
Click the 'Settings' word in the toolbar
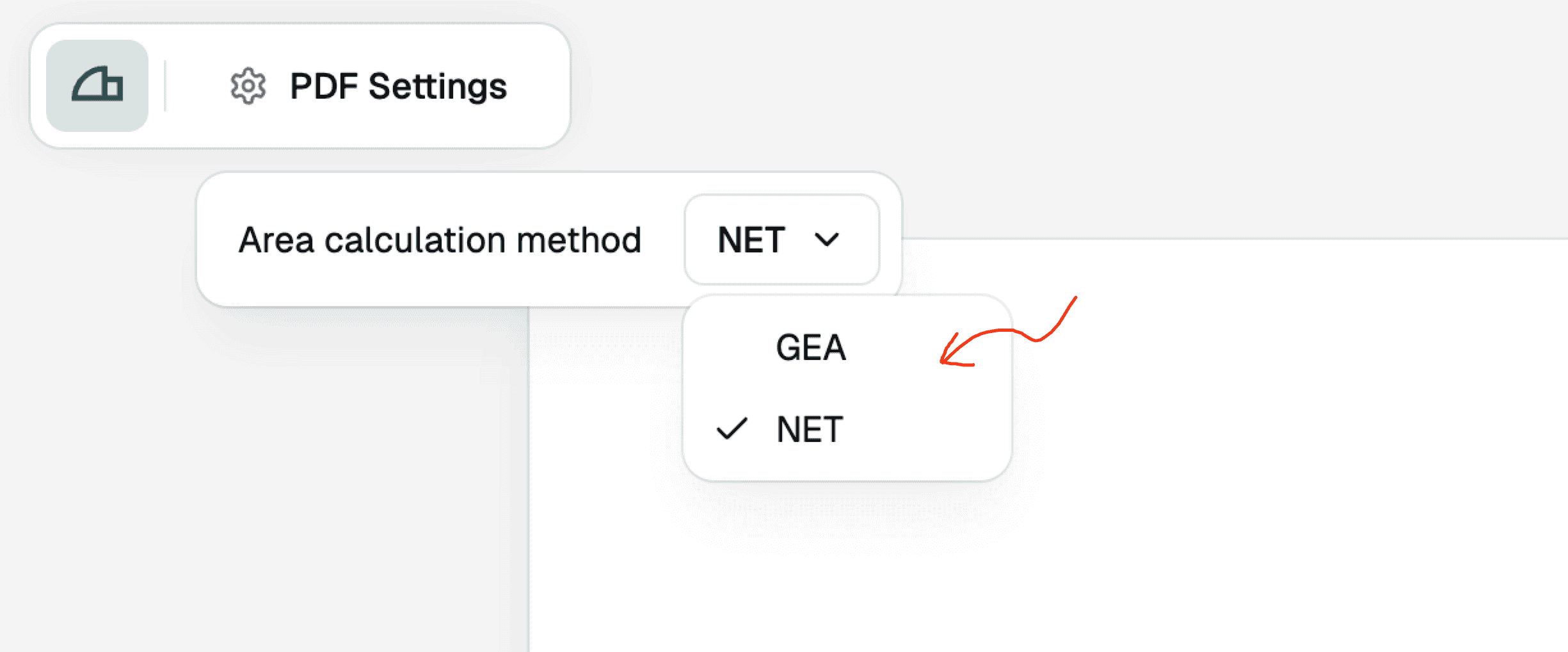438,86
